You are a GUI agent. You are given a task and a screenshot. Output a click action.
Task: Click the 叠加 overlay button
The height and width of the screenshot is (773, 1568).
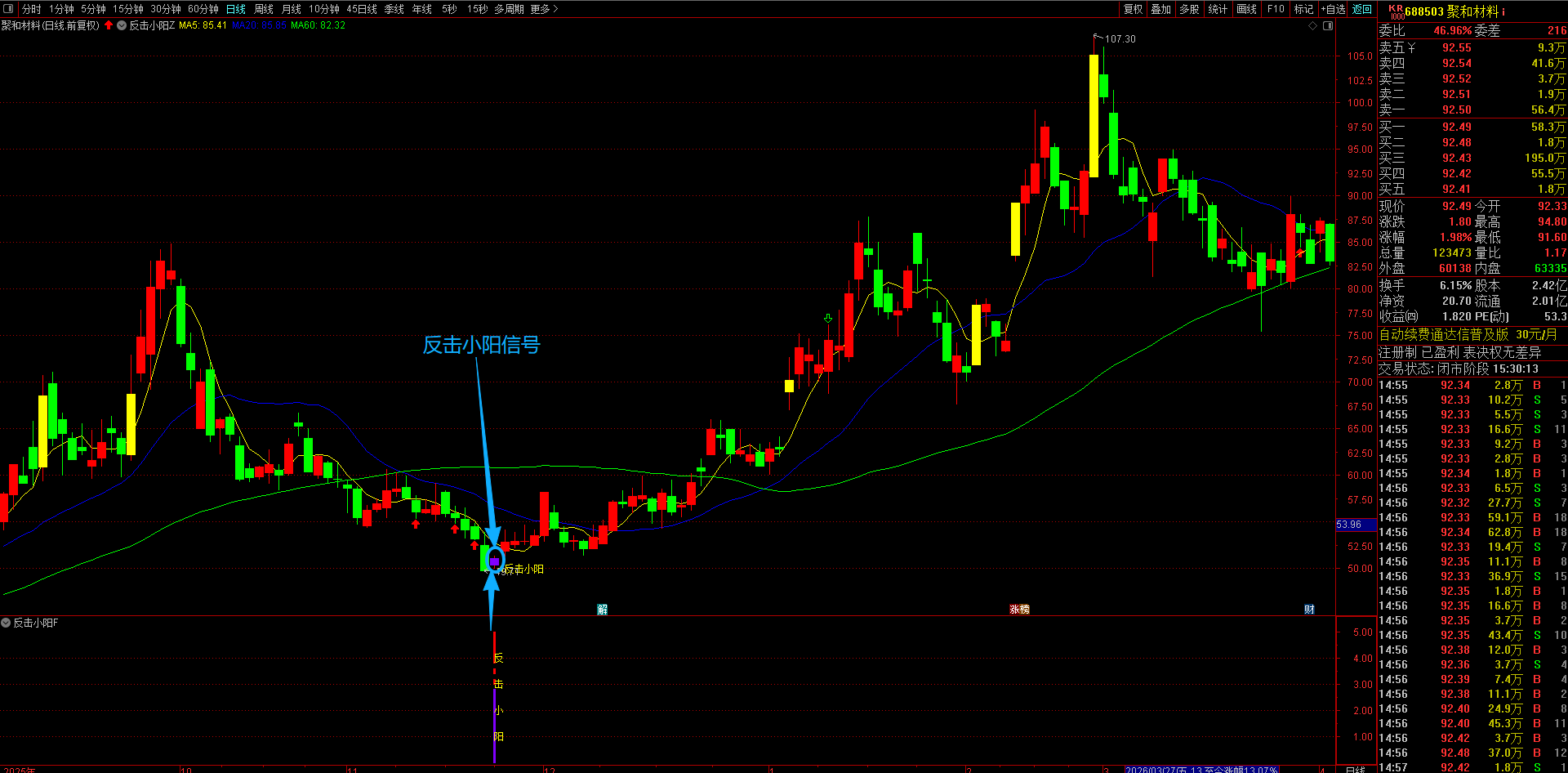(1161, 9)
